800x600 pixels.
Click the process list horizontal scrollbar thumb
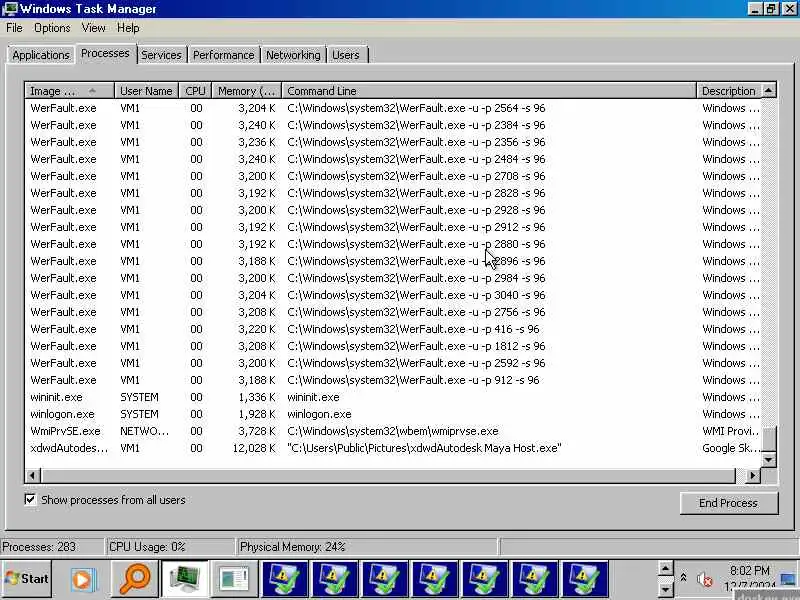pos(388,476)
